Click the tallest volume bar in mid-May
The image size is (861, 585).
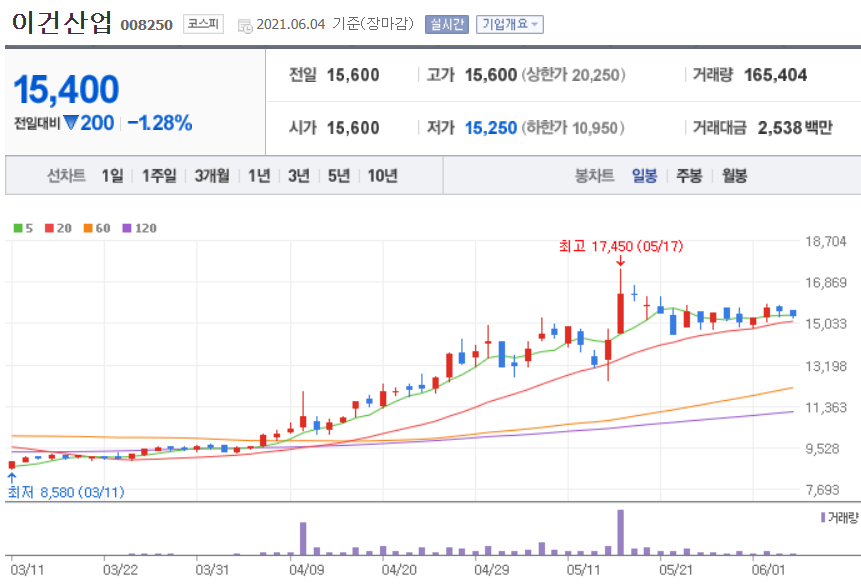pos(620,532)
